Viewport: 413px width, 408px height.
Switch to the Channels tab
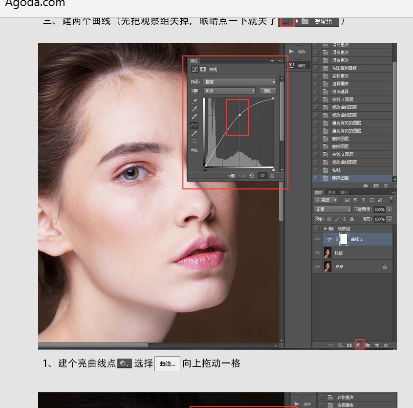(x=331, y=192)
